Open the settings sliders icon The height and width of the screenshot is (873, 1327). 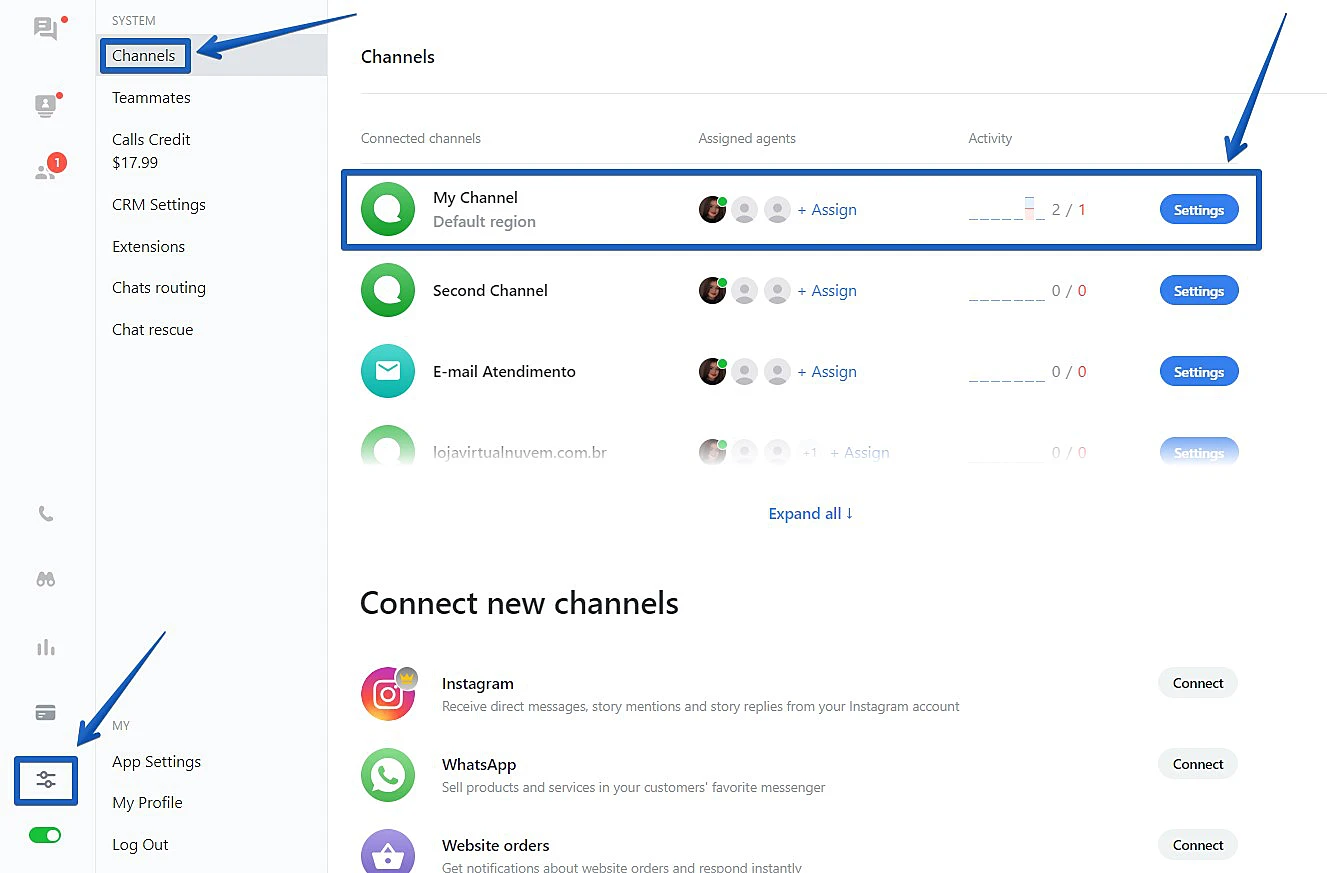pos(46,780)
